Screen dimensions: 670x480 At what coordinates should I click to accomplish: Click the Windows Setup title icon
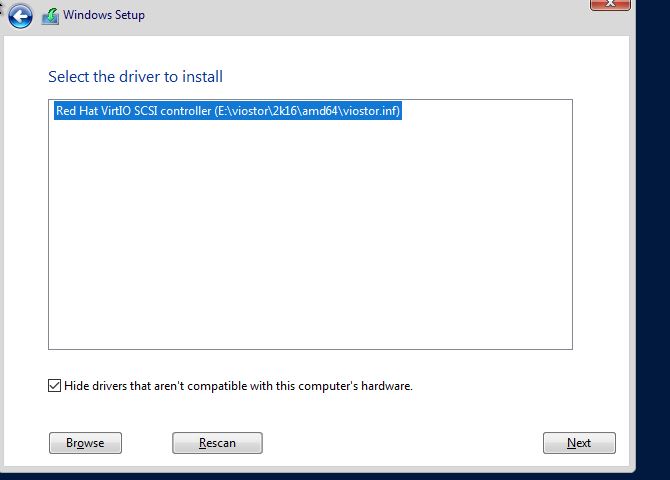pos(50,16)
